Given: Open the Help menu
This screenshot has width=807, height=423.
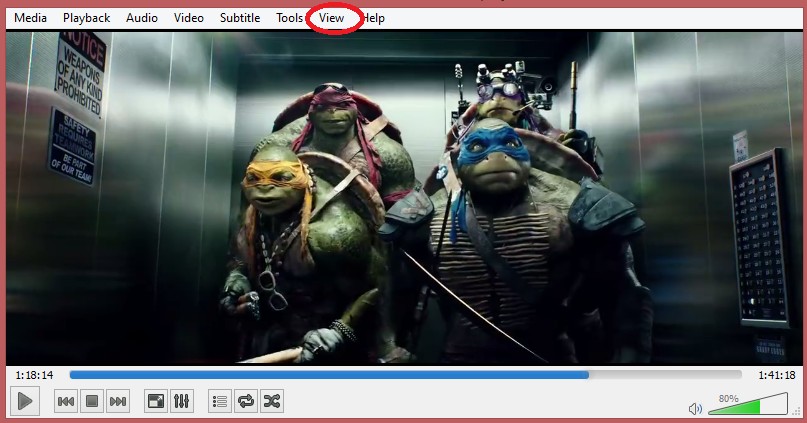Looking at the screenshot, I should pos(374,18).
